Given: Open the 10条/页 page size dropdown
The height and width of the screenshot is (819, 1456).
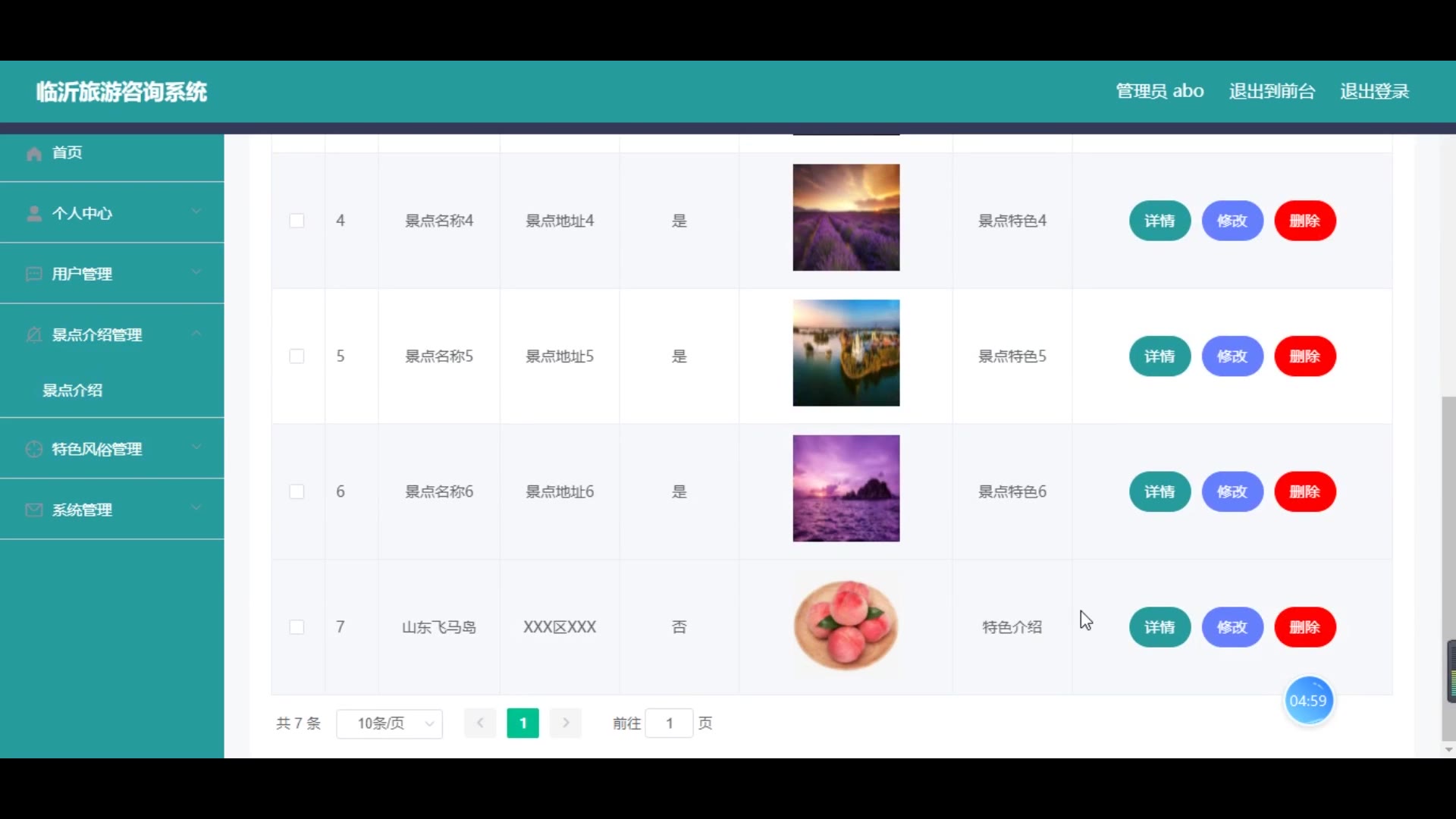Looking at the screenshot, I should click(389, 723).
